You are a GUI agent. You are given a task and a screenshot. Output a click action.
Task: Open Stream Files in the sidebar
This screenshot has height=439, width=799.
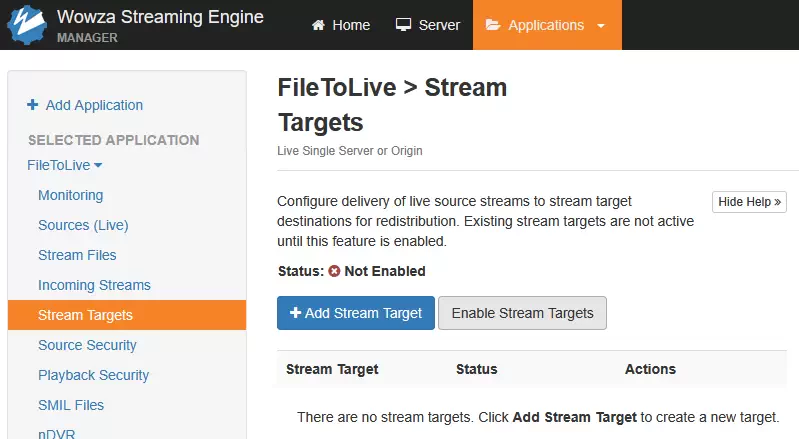[x=77, y=255]
